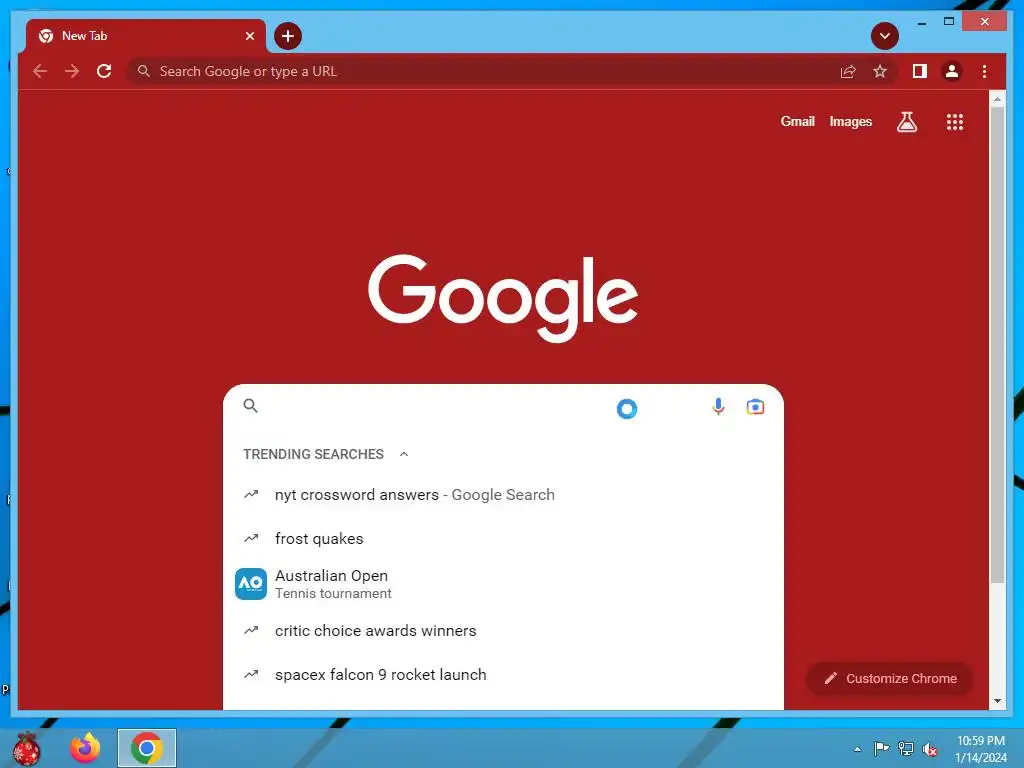Click the back navigation arrow

pyautogui.click(x=40, y=71)
